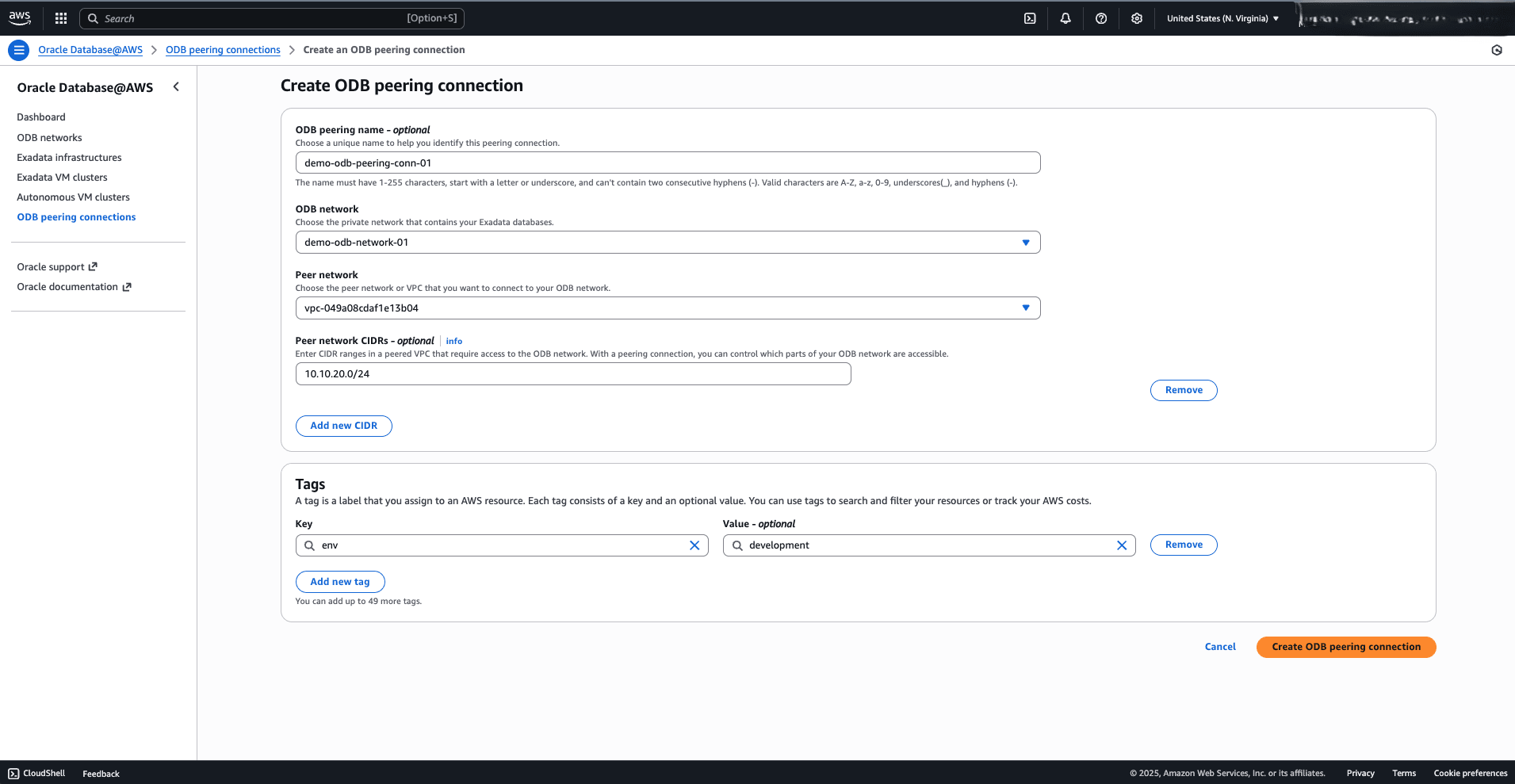Open the help question-mark panel
This screenshot has height=784, width=1515.
(x=1101, y=17)
